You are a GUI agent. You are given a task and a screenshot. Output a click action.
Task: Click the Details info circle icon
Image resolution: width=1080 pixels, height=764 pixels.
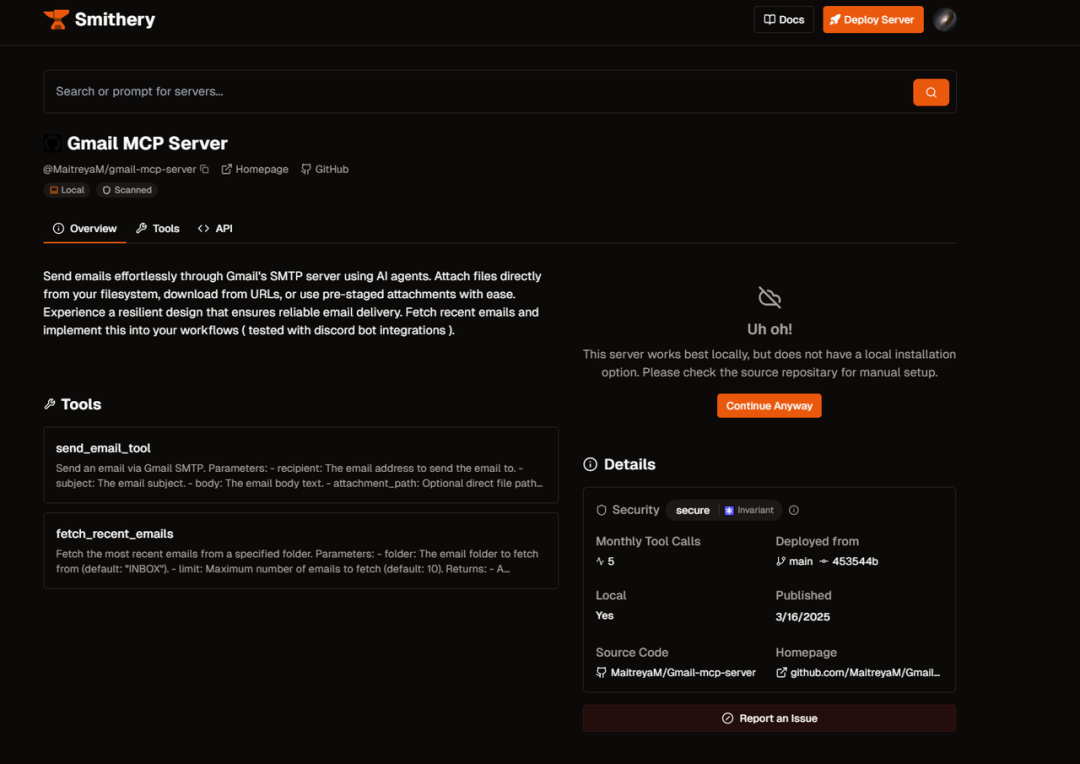coord(590,464)
